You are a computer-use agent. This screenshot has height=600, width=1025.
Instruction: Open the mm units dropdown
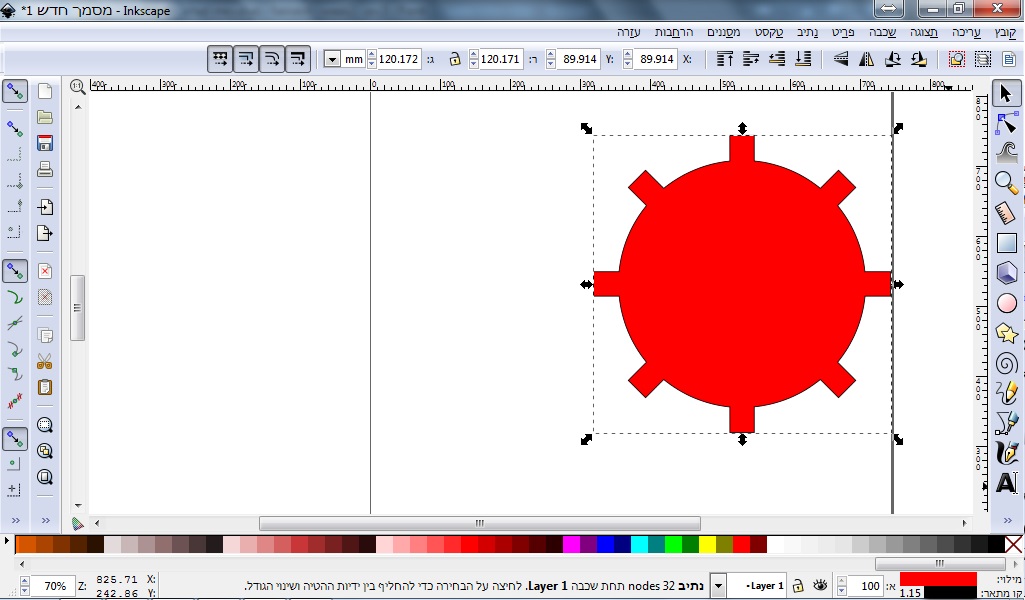[x=333, y=59]
